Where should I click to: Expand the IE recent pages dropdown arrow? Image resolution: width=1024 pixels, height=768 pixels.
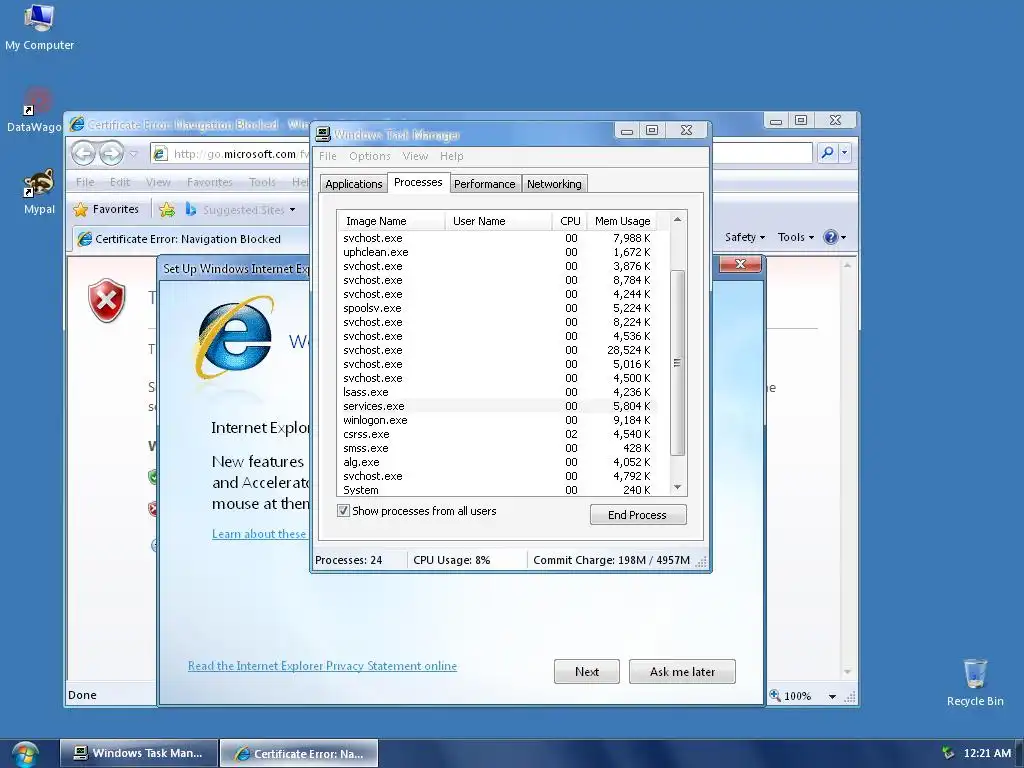(x=133, y=154)
